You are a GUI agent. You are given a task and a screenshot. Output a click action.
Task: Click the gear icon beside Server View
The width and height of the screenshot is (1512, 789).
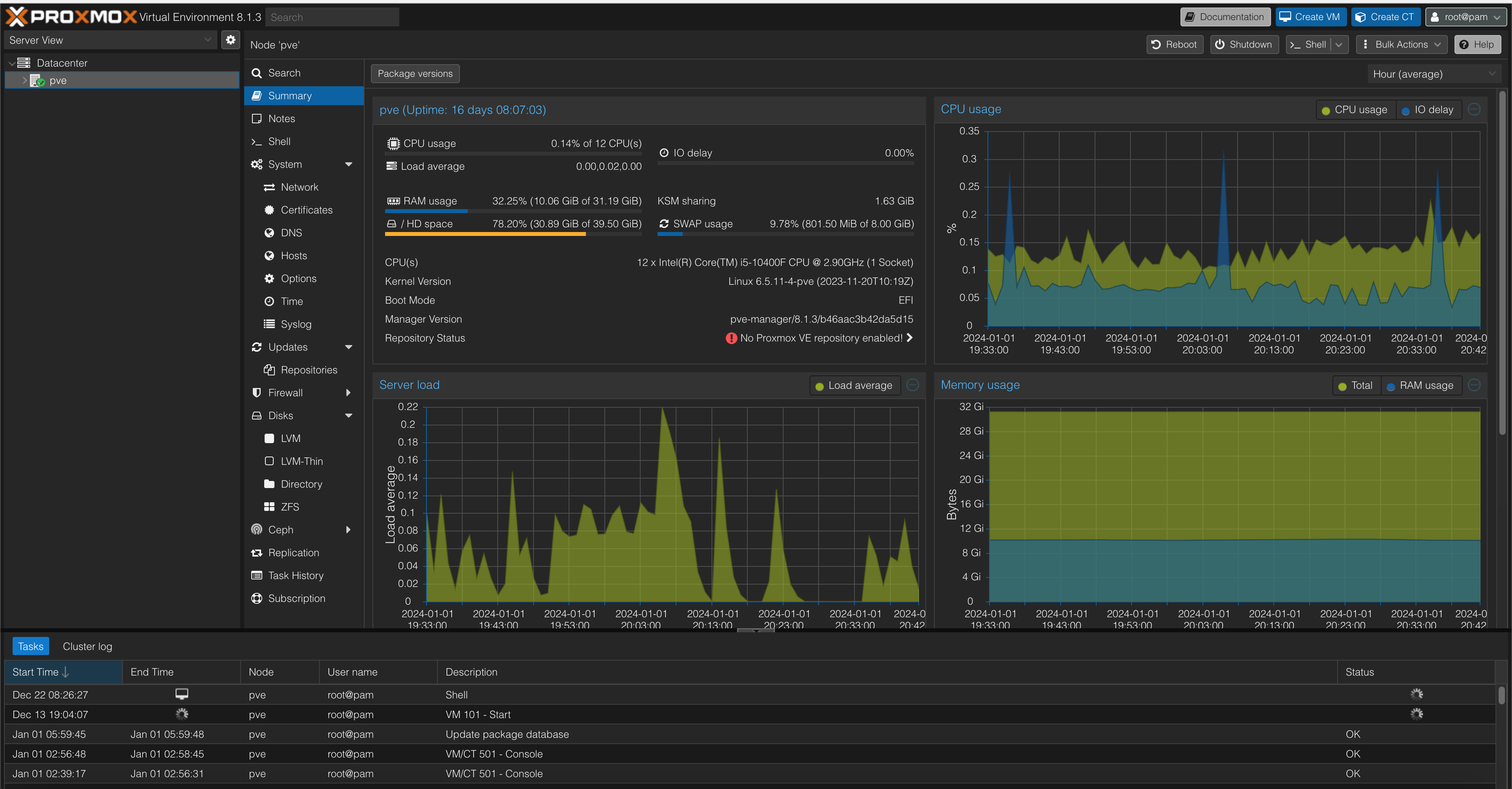pos(231,40)
